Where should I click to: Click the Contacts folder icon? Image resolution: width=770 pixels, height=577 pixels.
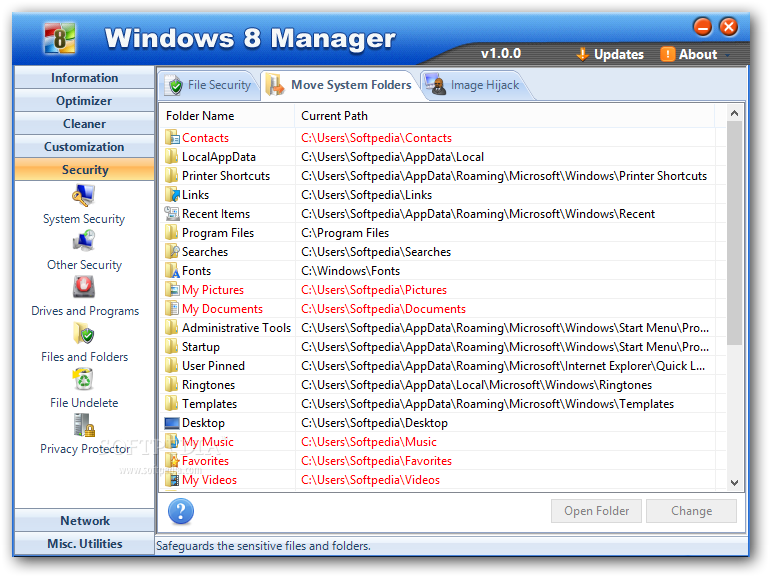[x=172, y=137]
